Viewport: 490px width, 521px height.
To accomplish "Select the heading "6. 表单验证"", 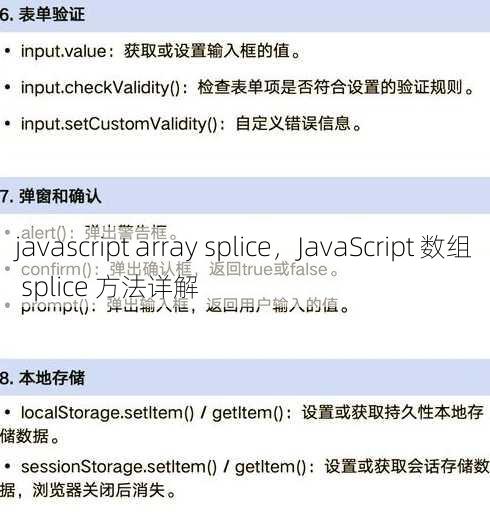I will [42, 15].
